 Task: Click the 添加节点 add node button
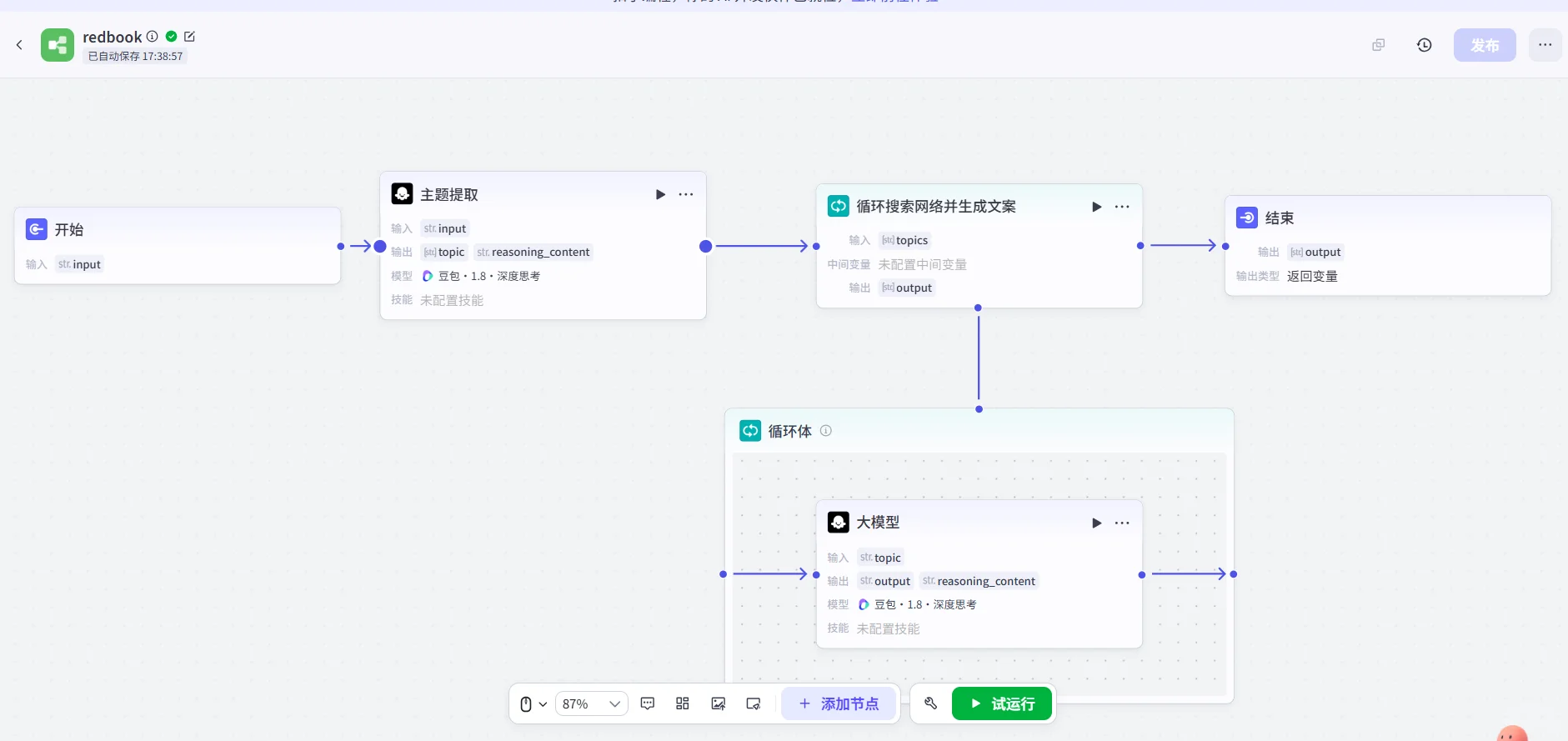(x=839, y=703)
